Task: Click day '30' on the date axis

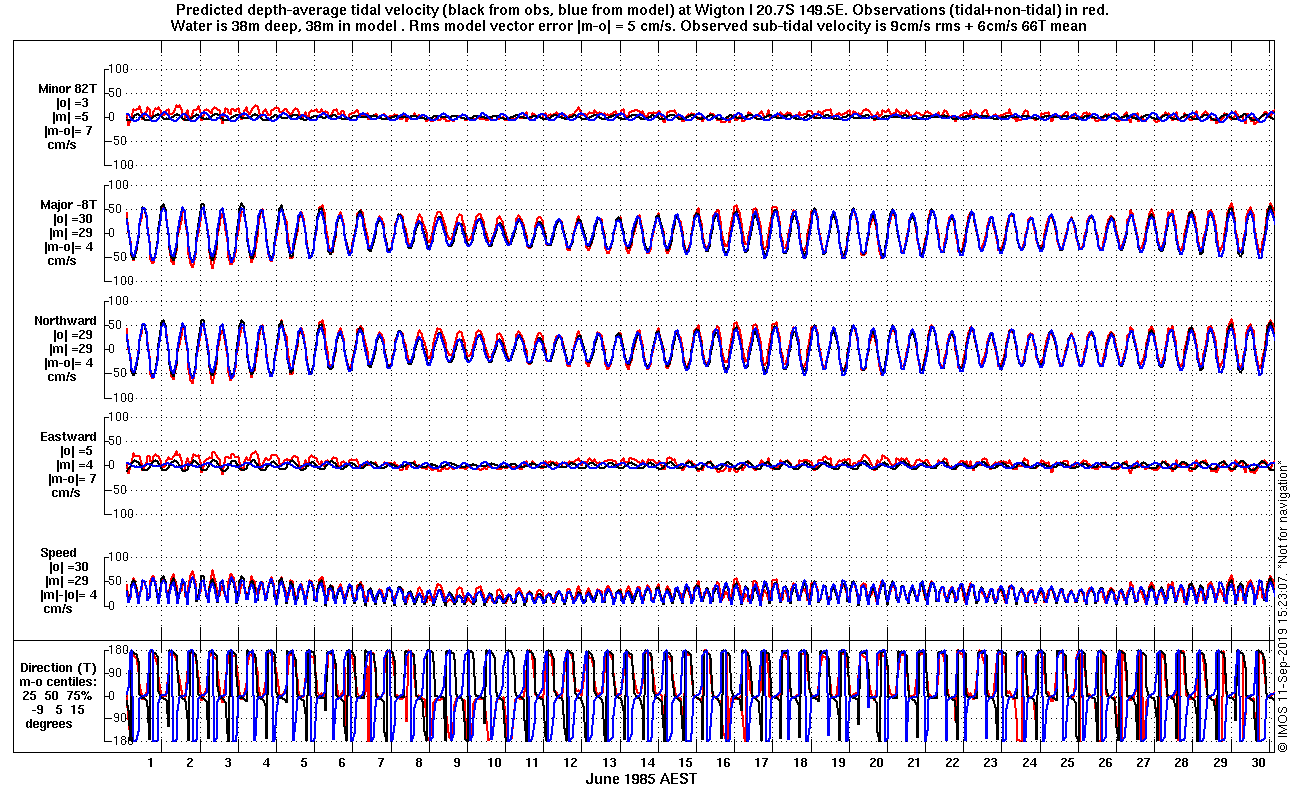Action: [1258, 763]
